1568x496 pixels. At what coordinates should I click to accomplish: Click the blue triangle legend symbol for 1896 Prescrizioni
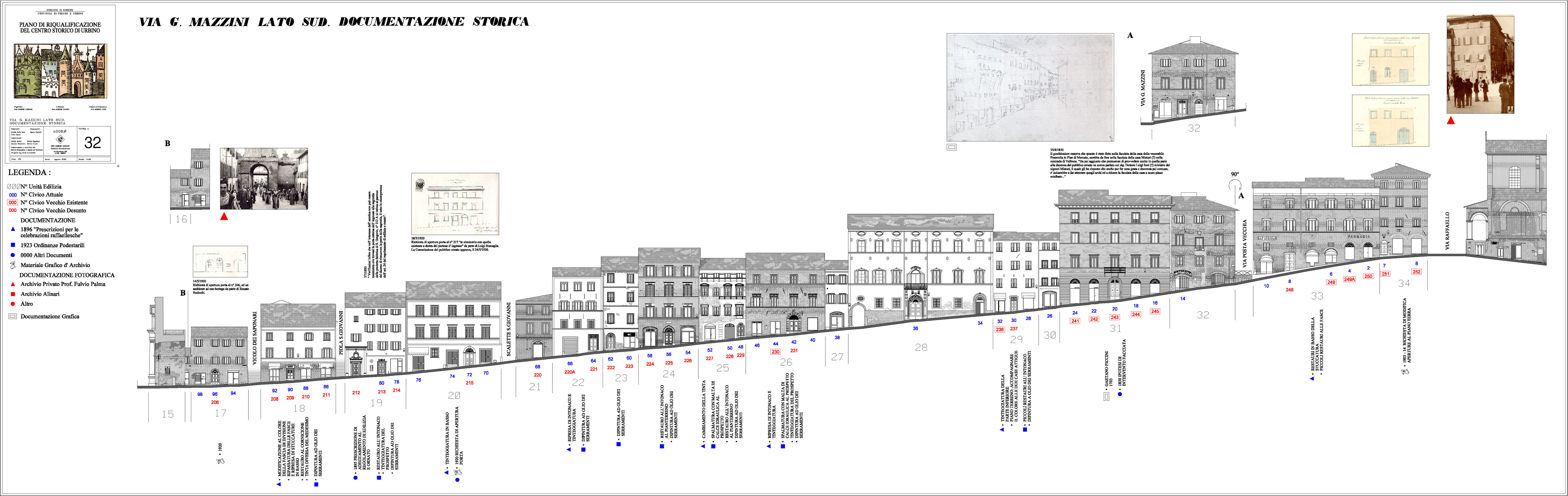point(13,230)
